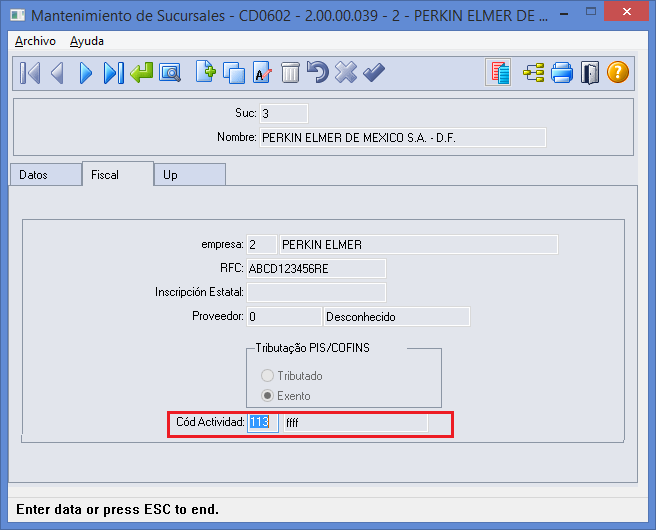Exit using the door icon
Image resolution: width=657 pixels, height=530 pixels.
click(x=590, y=72)
